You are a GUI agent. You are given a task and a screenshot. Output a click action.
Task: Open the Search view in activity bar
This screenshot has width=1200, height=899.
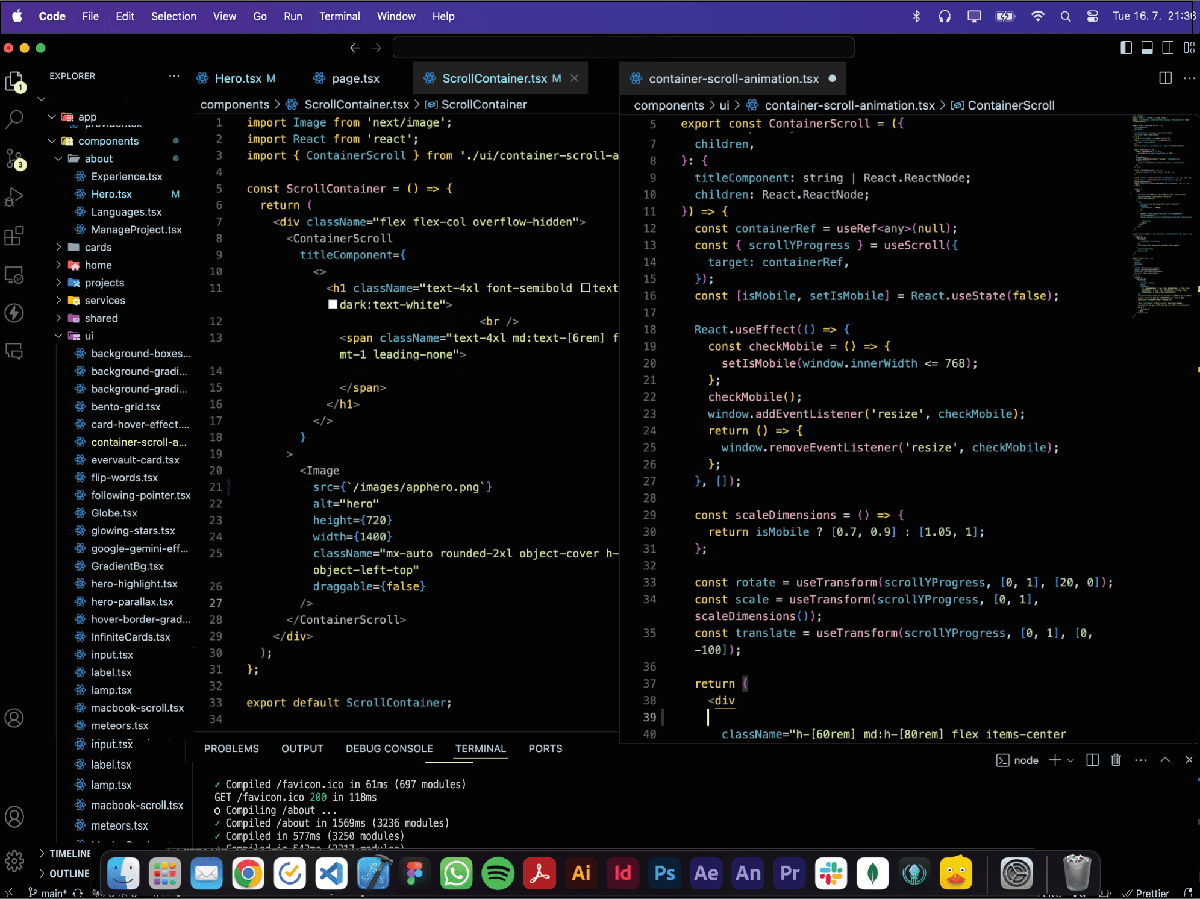15,120
